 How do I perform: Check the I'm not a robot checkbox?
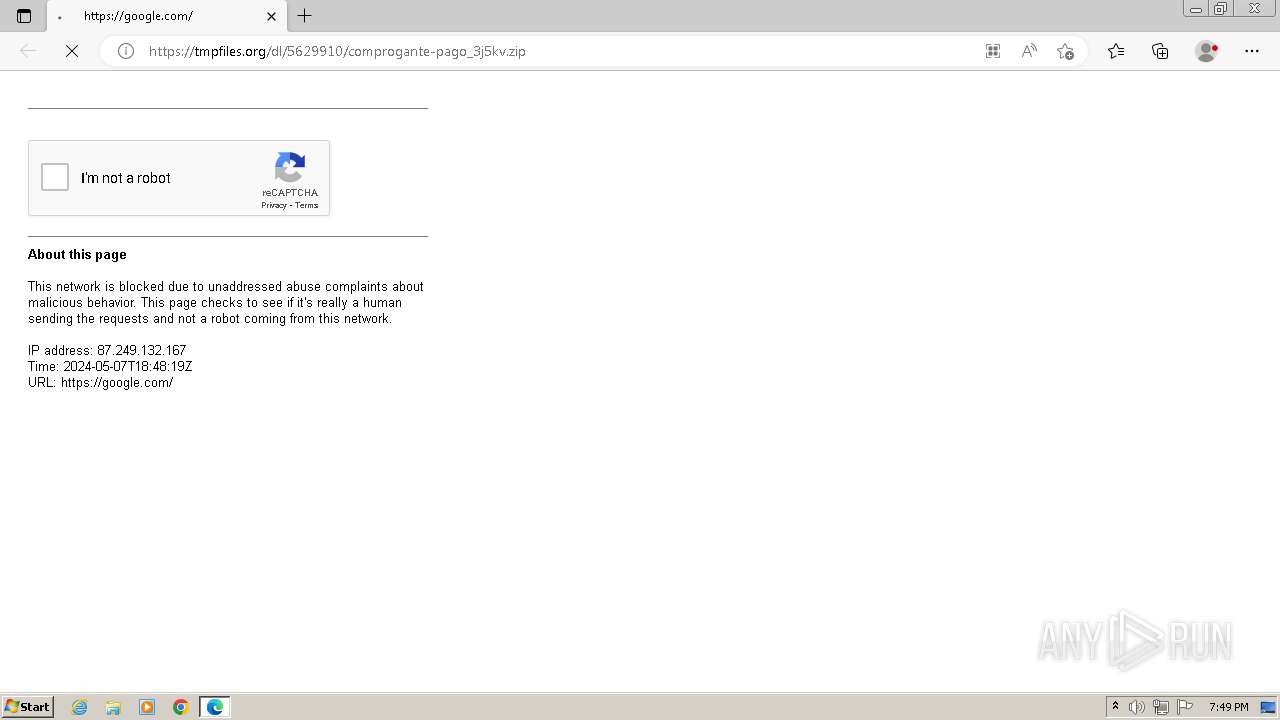[55, 178]
